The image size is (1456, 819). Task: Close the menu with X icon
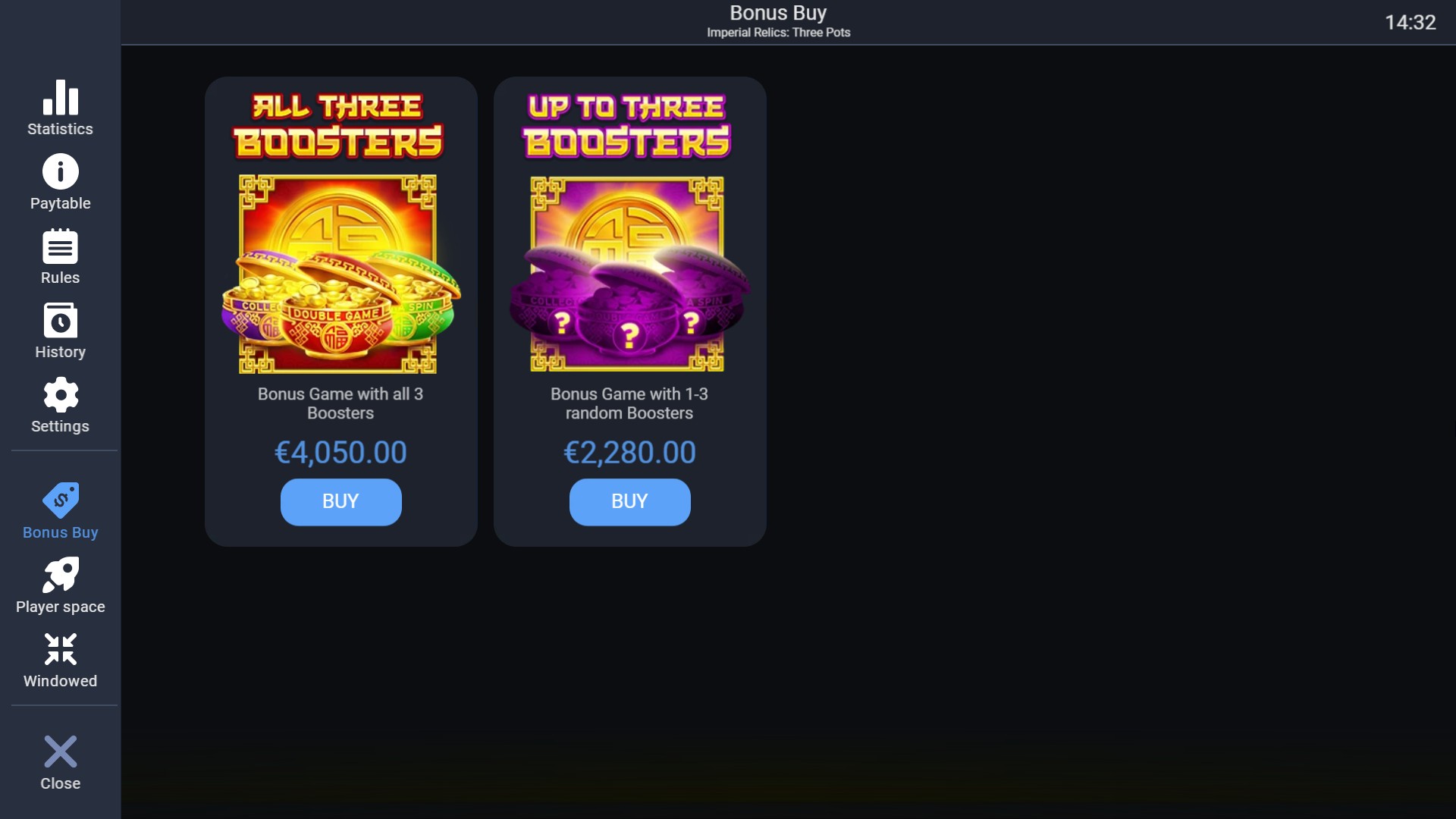(61, 752)
